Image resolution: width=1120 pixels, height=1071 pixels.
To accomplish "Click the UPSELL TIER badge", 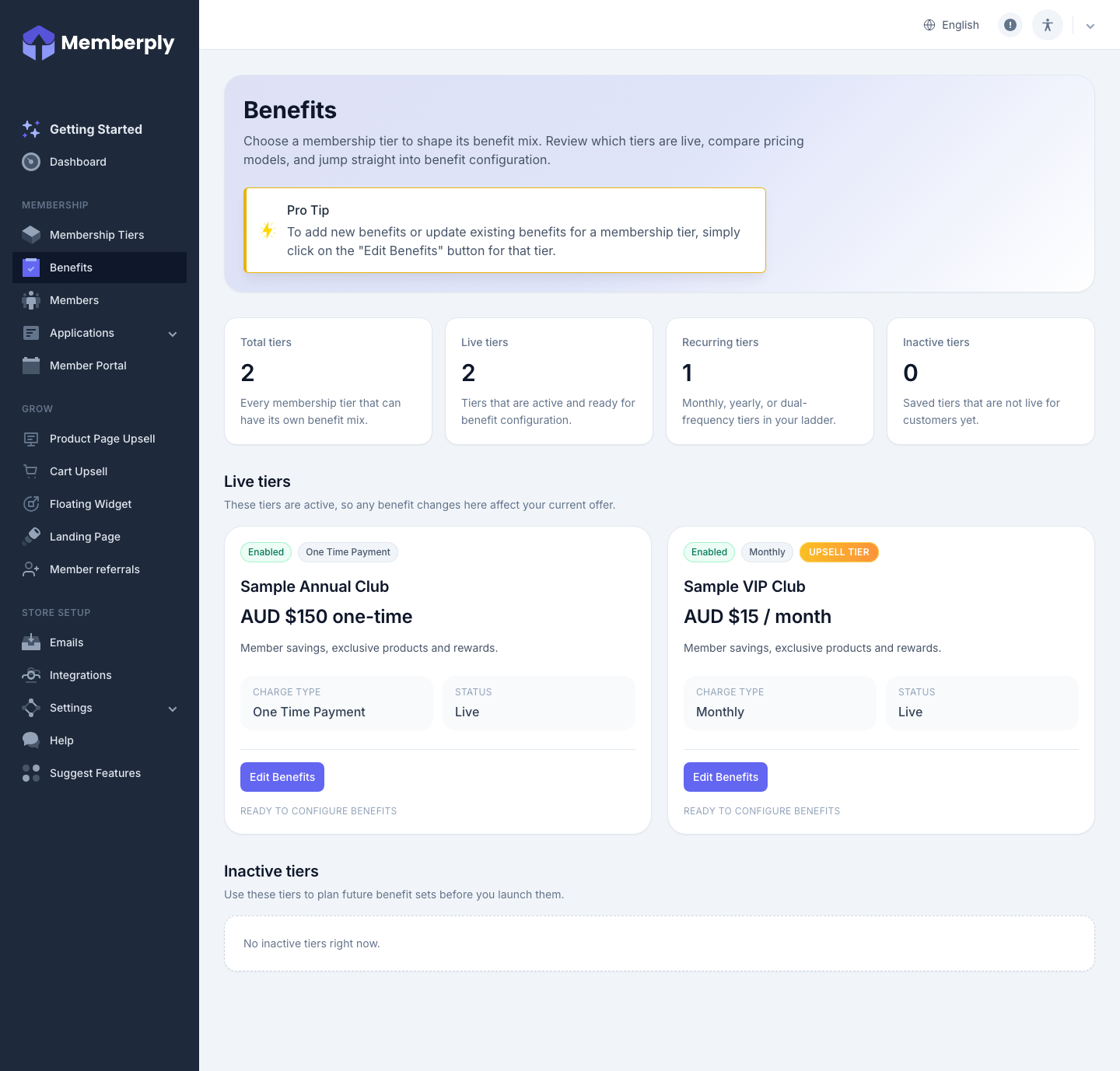I will pyautogui.click(x=839, y=552).
